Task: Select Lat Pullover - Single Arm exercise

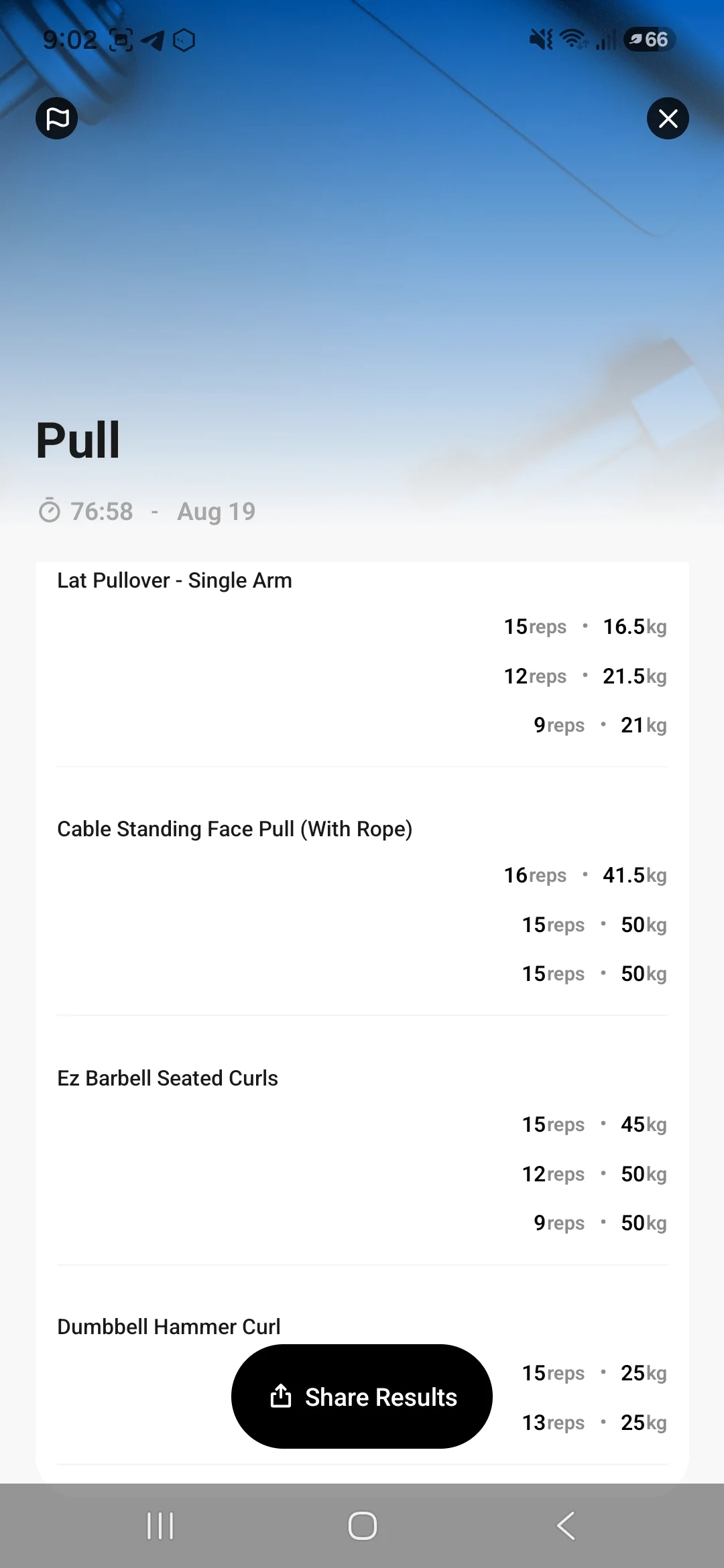Action: (x=174, y=580)
